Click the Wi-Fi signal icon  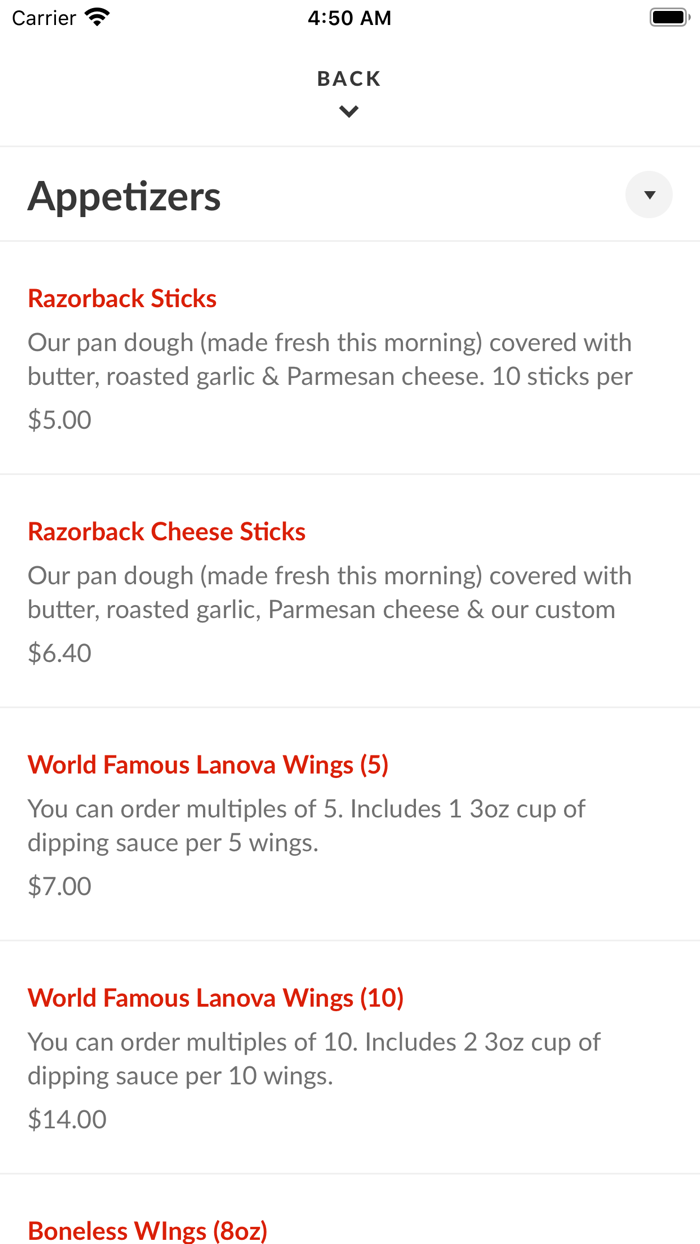tap(95, 16)
